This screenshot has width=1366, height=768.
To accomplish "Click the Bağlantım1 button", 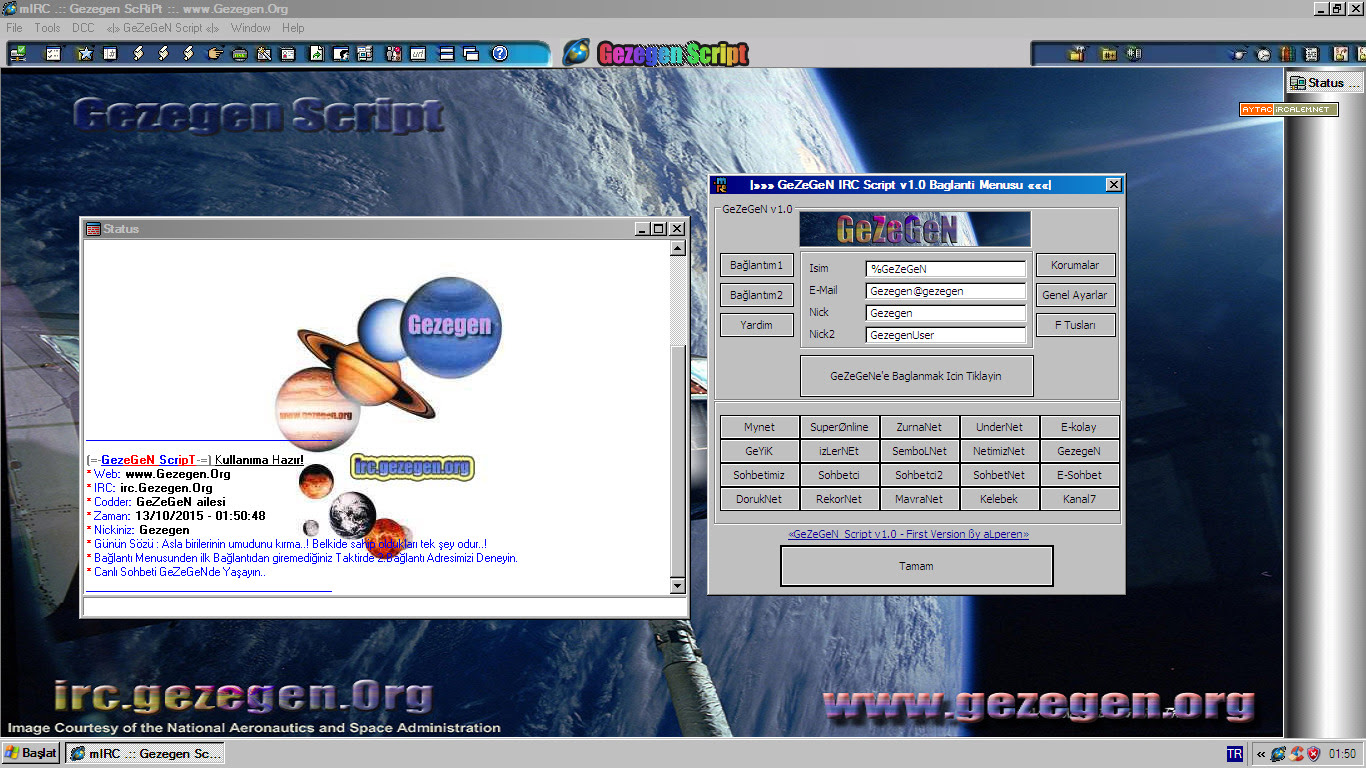I will [x=757, y=265].
